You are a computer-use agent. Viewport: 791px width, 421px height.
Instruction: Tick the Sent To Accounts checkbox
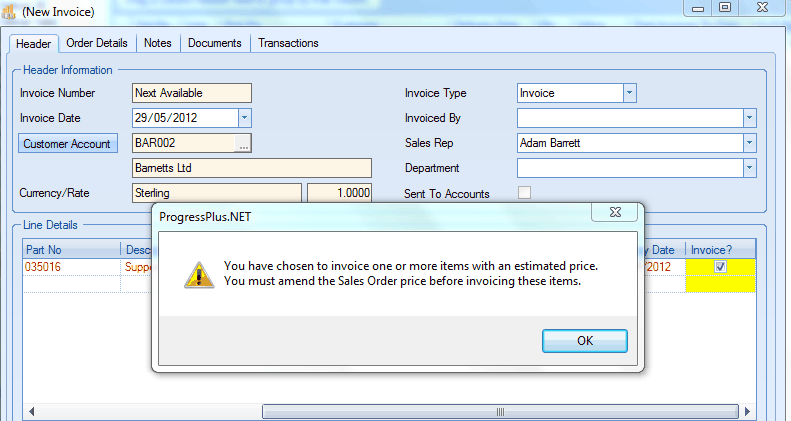525,193
